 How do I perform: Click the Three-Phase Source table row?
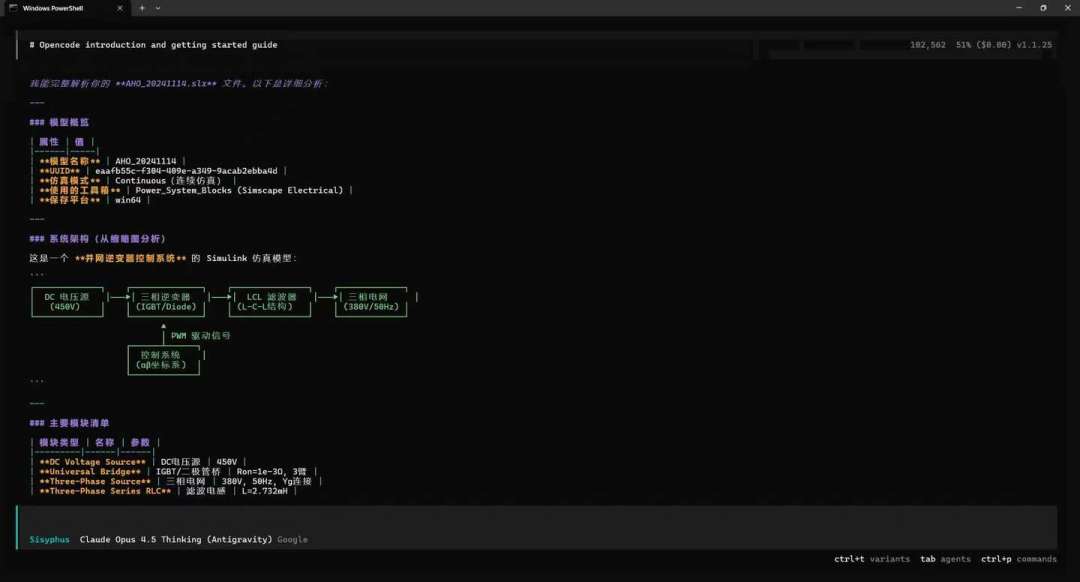tap(176, 481)
